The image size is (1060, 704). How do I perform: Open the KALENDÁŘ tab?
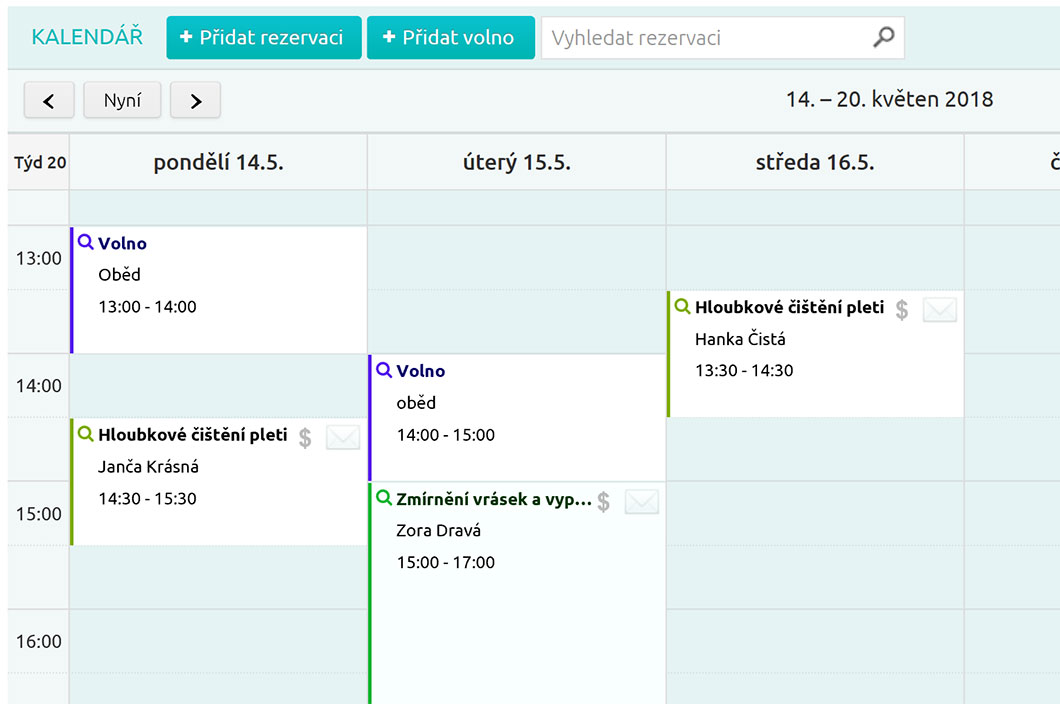[x=87, y=37]
